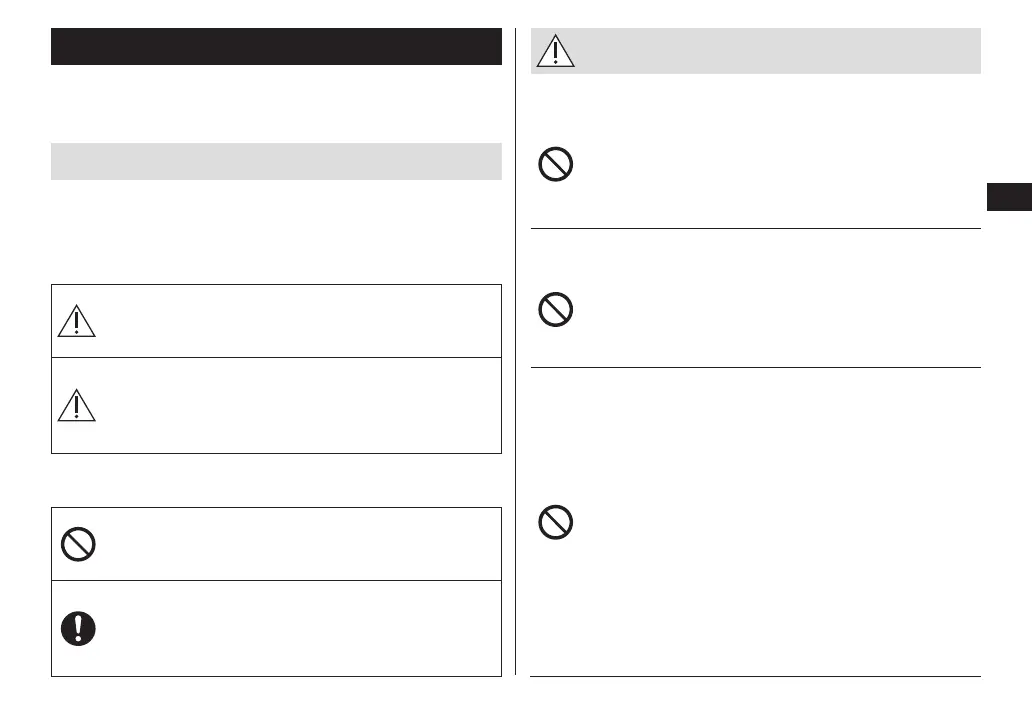This screenshot has height=726, width=1032.
Task: Click the middle prohibition icon in right column
Action: (556, 309)
